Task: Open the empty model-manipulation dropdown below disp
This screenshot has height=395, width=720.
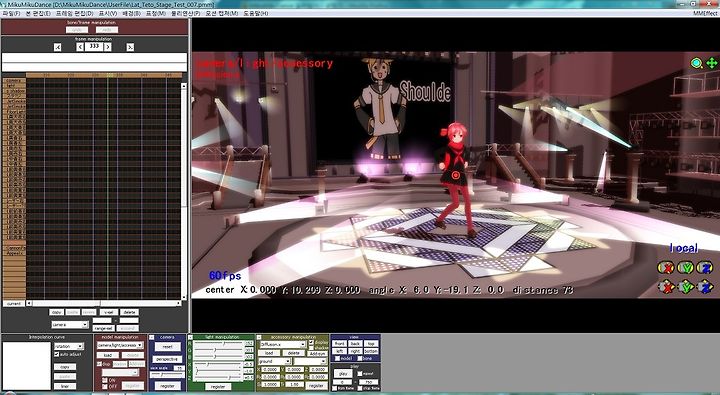Action: 120,372
